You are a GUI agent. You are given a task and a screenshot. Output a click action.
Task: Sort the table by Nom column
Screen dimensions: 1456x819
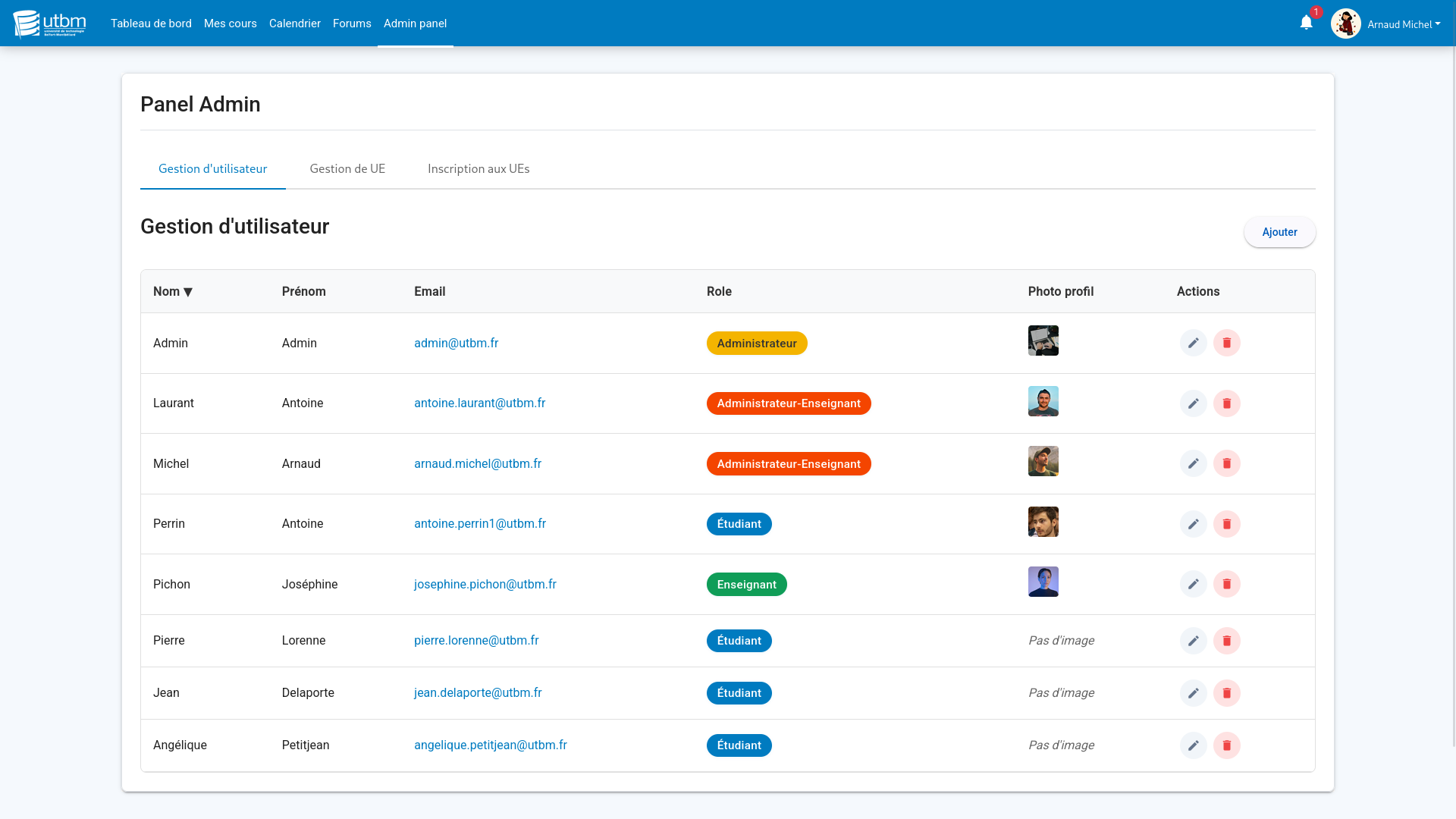coord(173,291)
